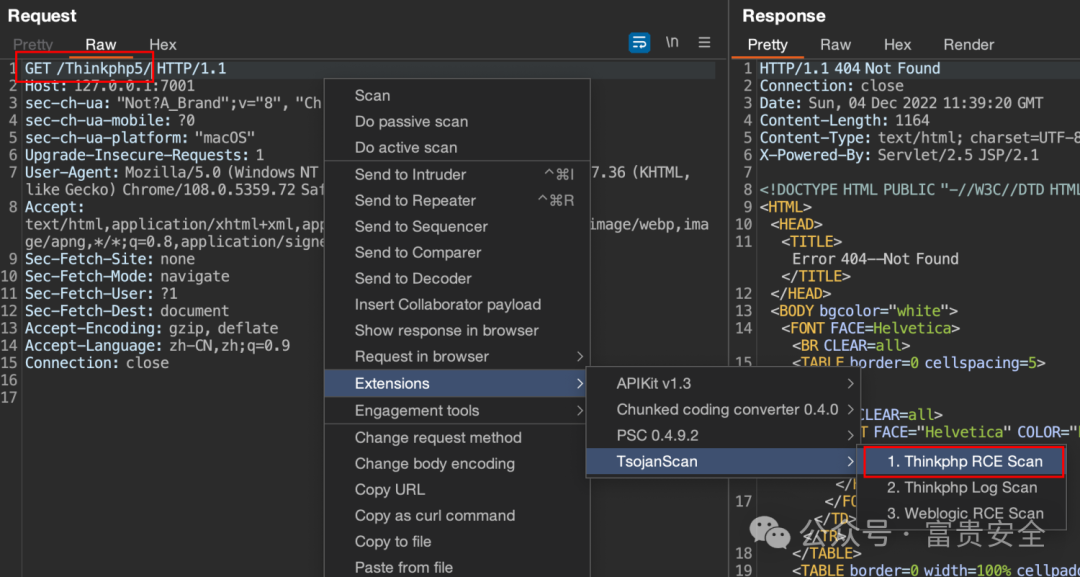Click the GET /Thinkphp5/ request line
The image size is (1080, 577).
pyautogui.click(x=126, y=69)
